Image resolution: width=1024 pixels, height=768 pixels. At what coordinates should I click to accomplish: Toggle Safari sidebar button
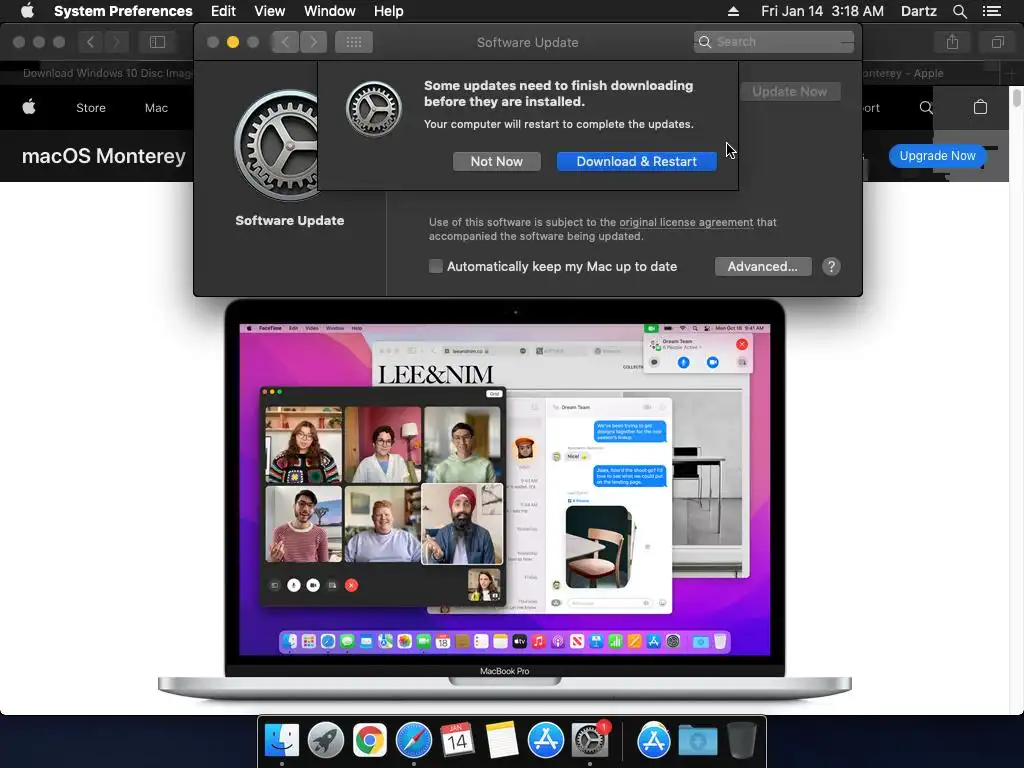click(157, 42)
